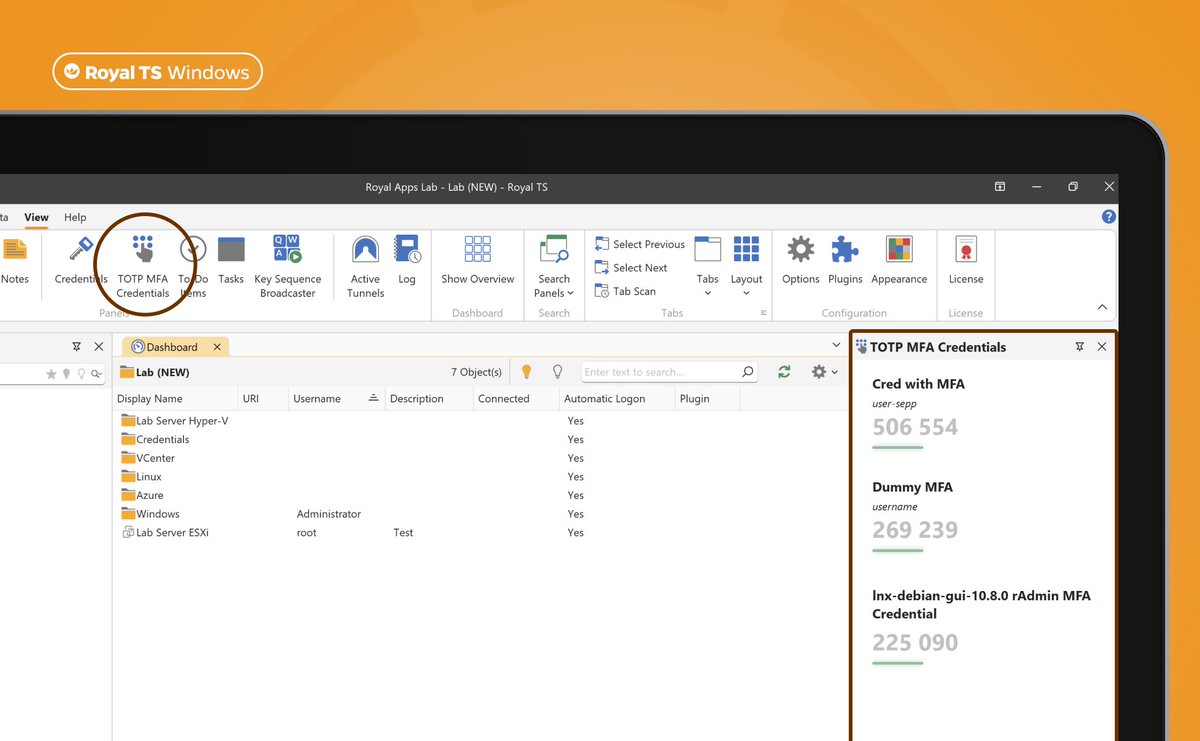Select the Lab Server ESXi connection row
This screenshot has width=1200, height=741.
480,533
